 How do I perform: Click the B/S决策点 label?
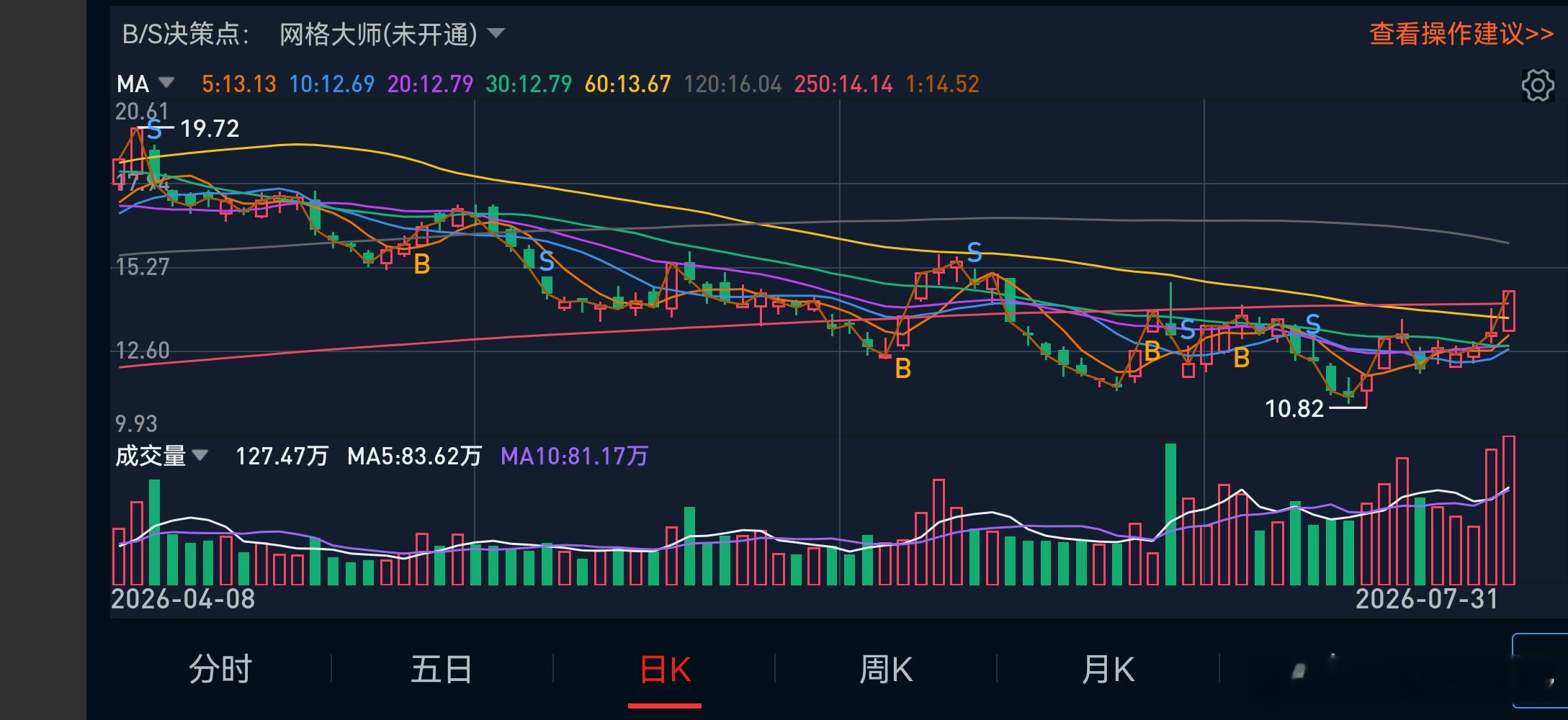185,34
